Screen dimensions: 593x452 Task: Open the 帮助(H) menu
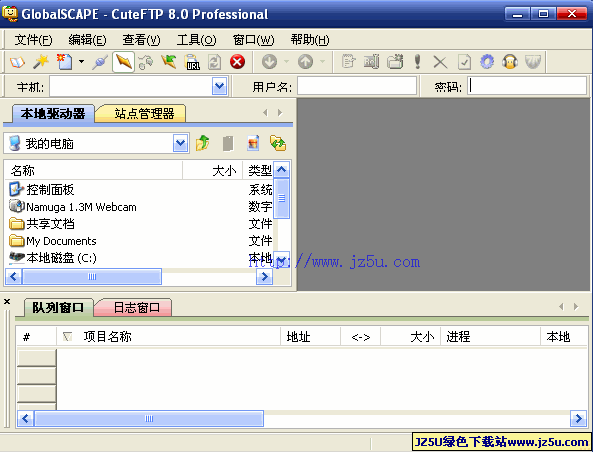[x=310, y=39]
